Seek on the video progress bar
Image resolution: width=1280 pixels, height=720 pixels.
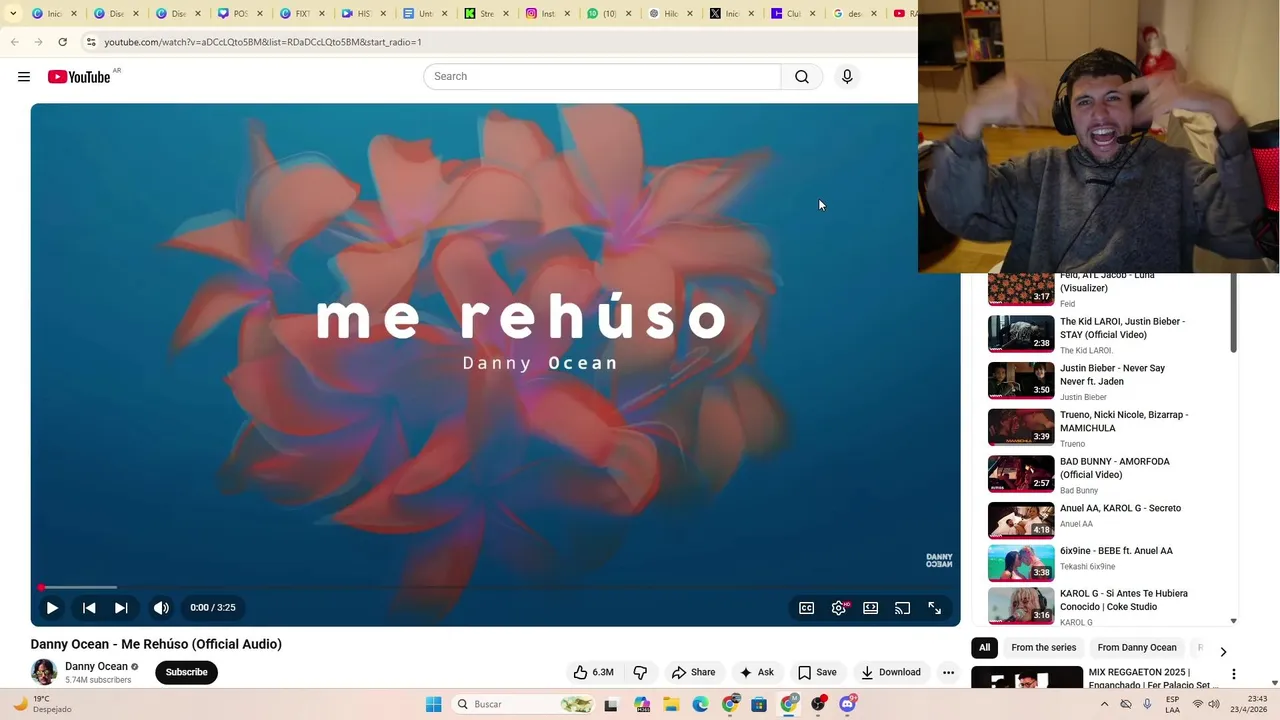[x=495, y=587]
